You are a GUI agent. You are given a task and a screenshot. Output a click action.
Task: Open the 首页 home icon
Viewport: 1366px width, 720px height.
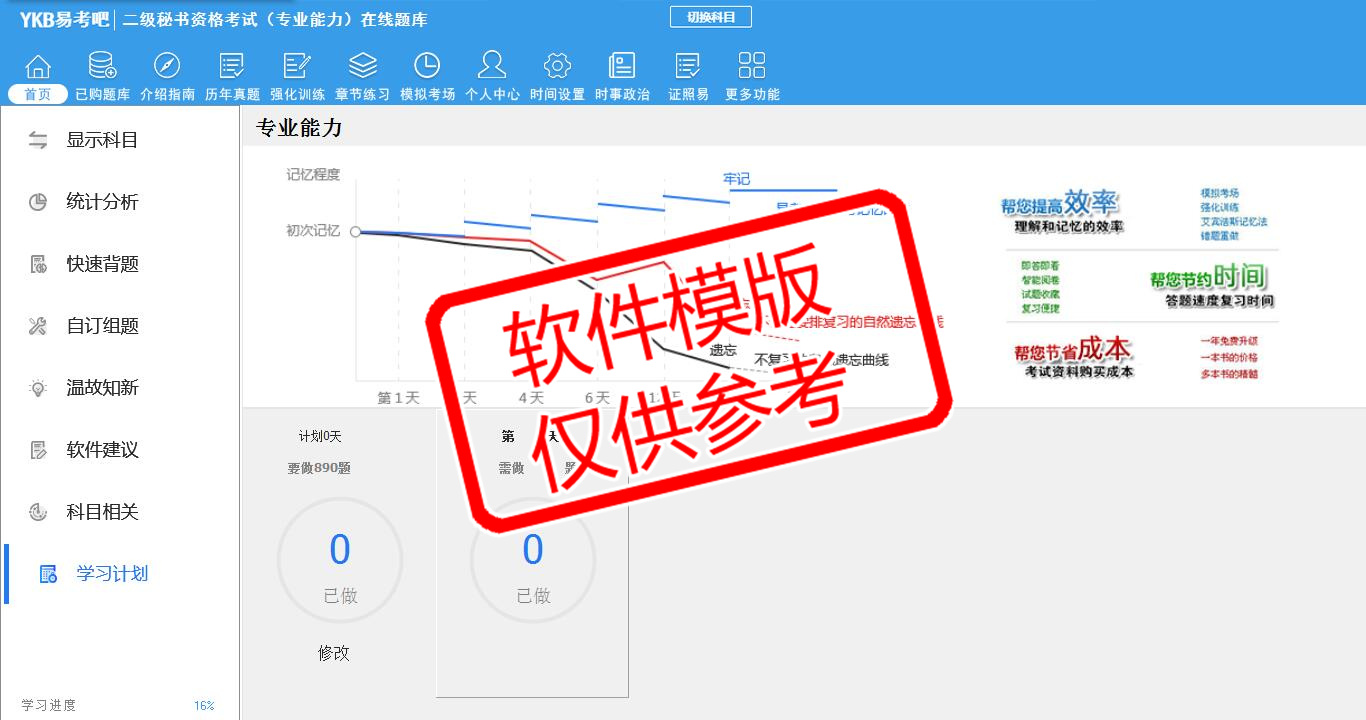pos(38,66)
